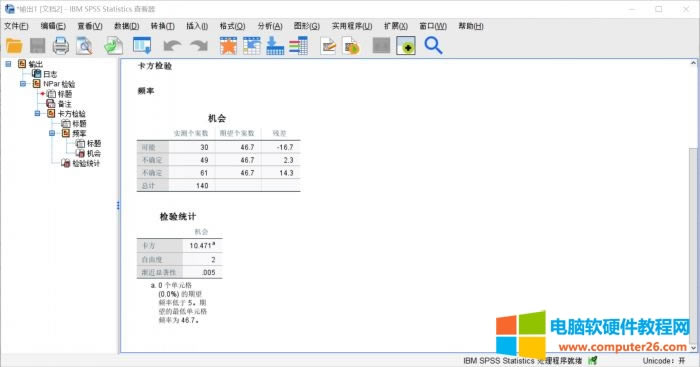Collapse the 卡方检验 tree node

(x=38, y=113)
